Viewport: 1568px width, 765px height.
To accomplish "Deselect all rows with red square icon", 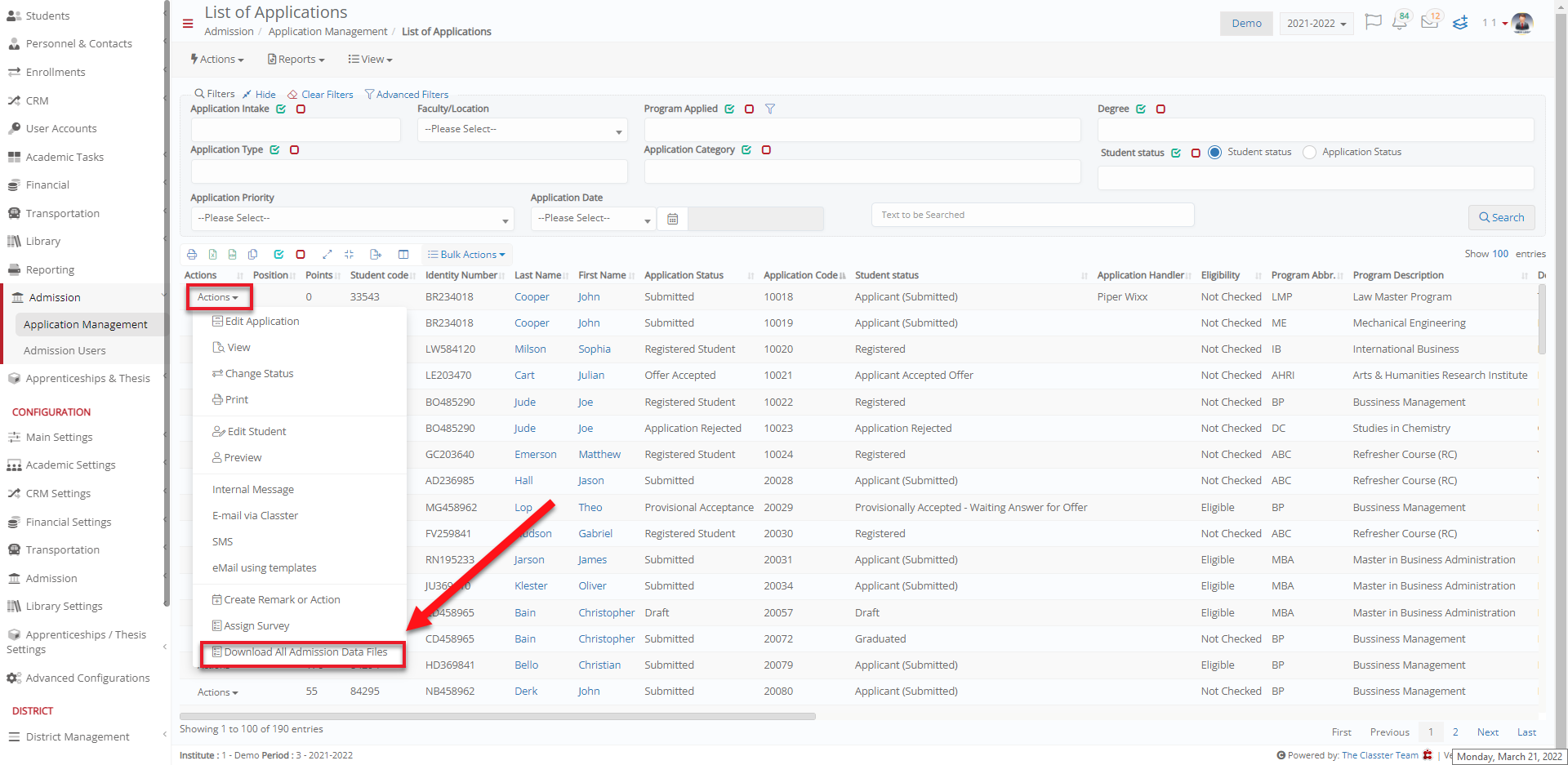I will point(301,254).
